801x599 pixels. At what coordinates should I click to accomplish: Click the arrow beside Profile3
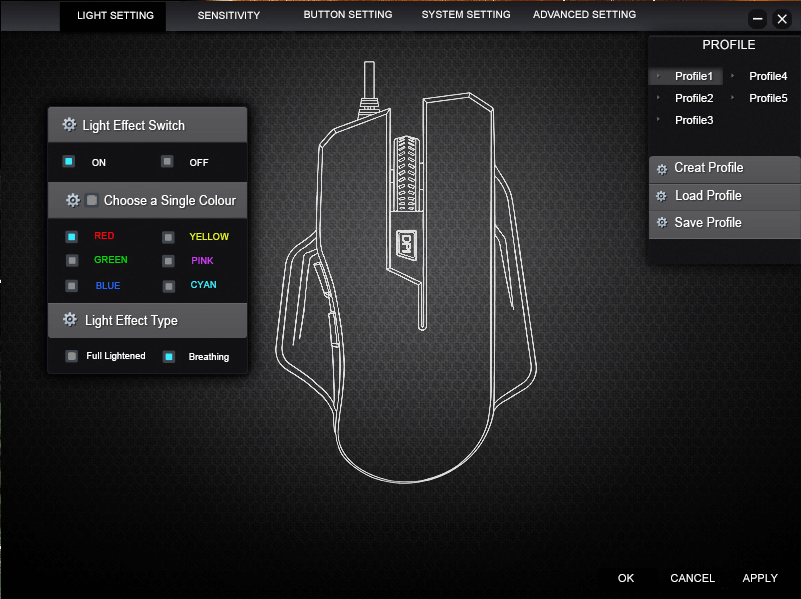click(658, 120)
